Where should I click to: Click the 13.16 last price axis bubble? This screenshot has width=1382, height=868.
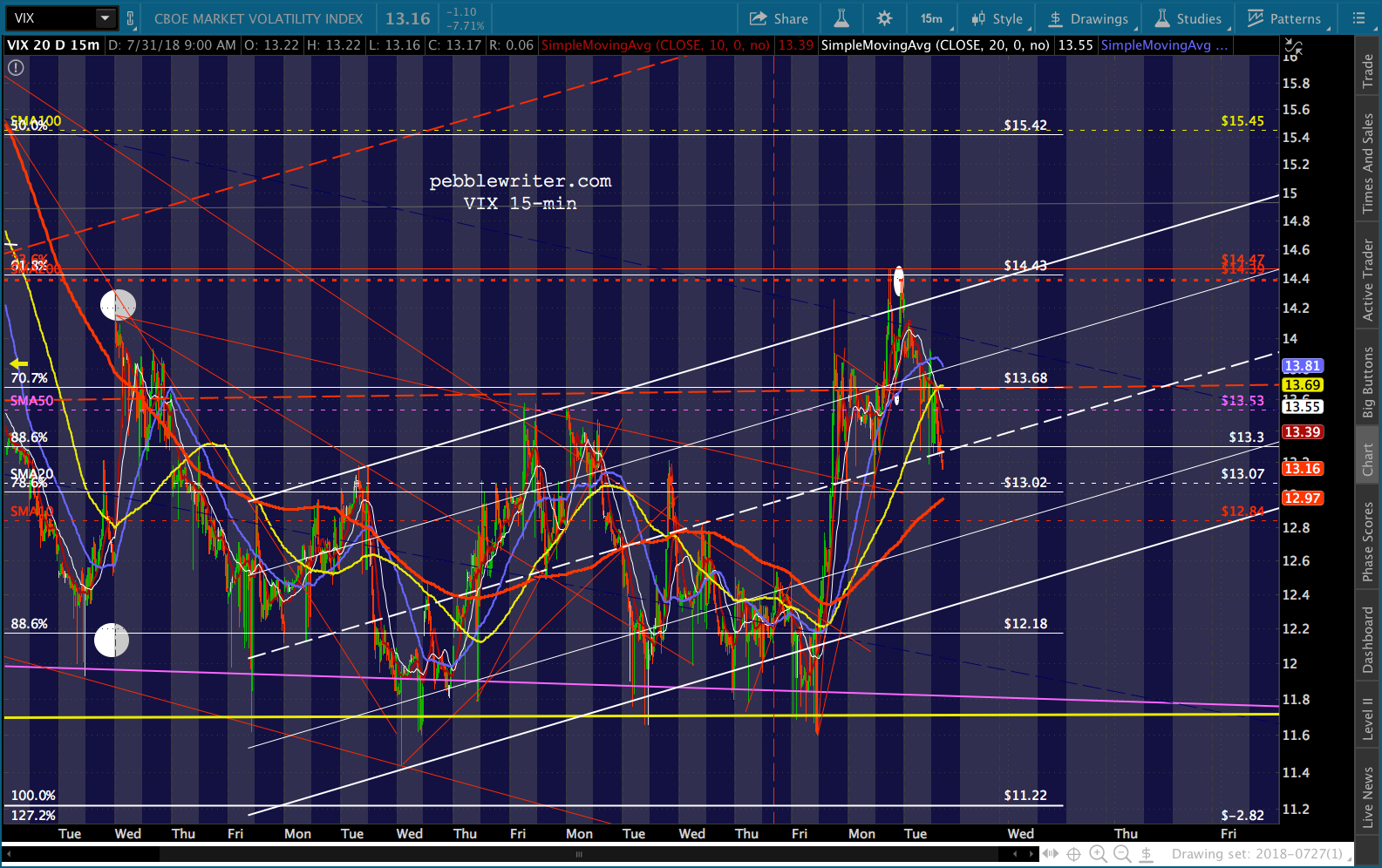[x=1302, y=469]
